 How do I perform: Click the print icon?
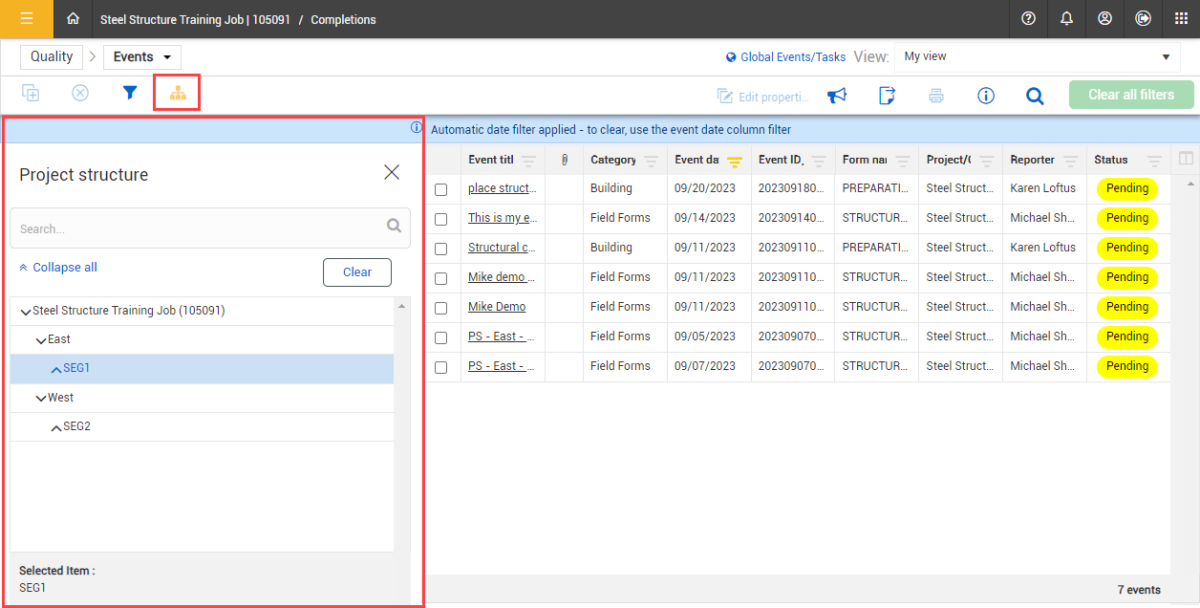936,96
